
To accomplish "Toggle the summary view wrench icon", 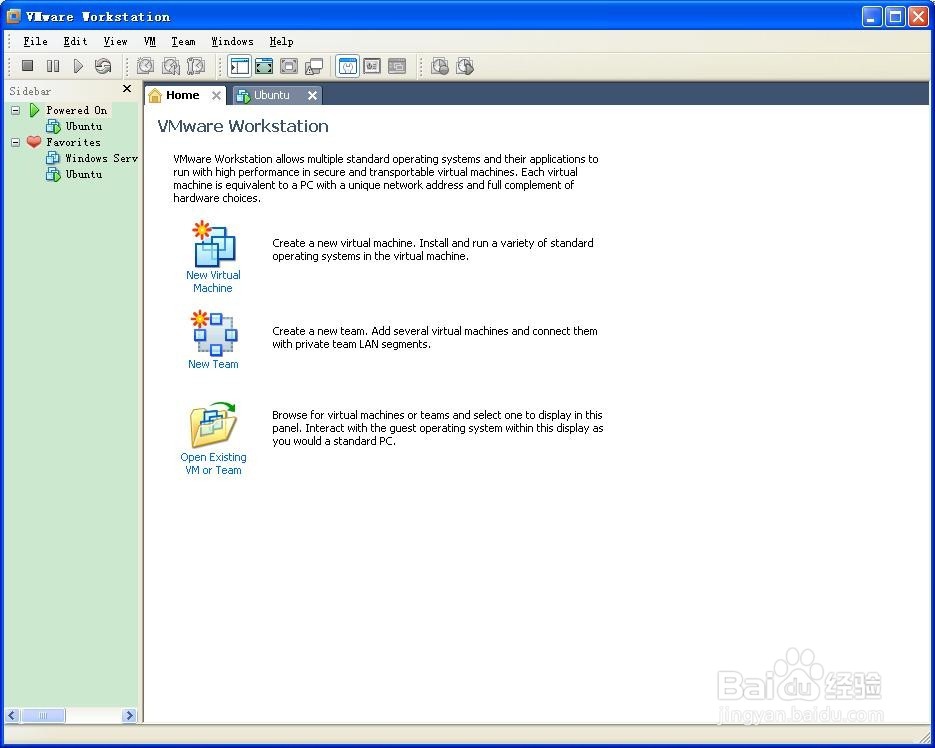I will [348, 66].
